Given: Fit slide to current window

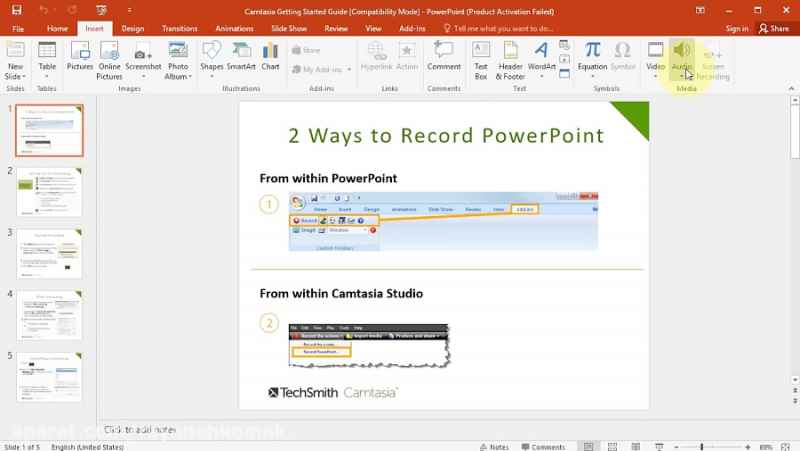Looking at the screenshot, I should (x=785, y=446).
